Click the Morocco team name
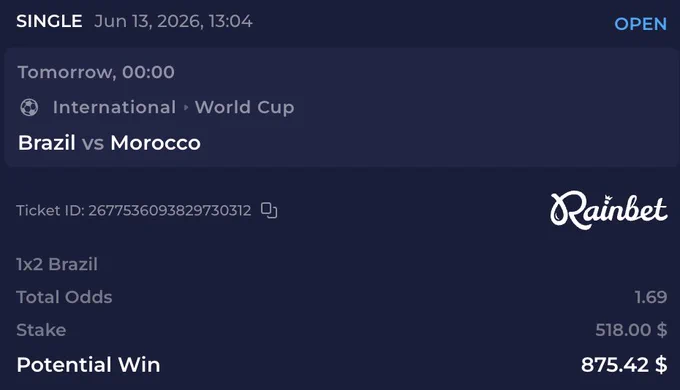 (155, 143)
